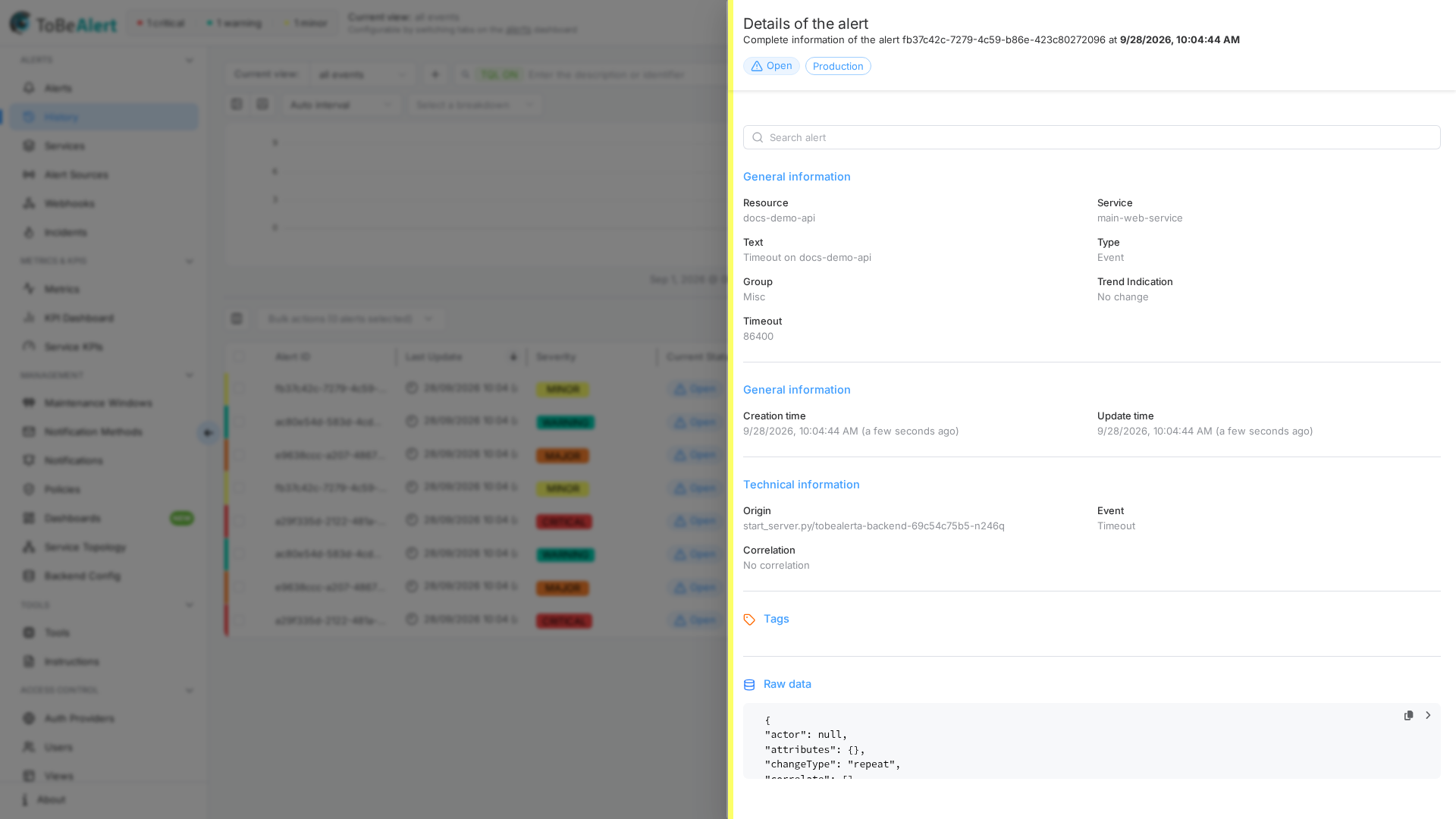Collapse the Metrics & KPIs group chevron
The height and width of the screenshot is (819, 1456).
click(x=190, y=262)
